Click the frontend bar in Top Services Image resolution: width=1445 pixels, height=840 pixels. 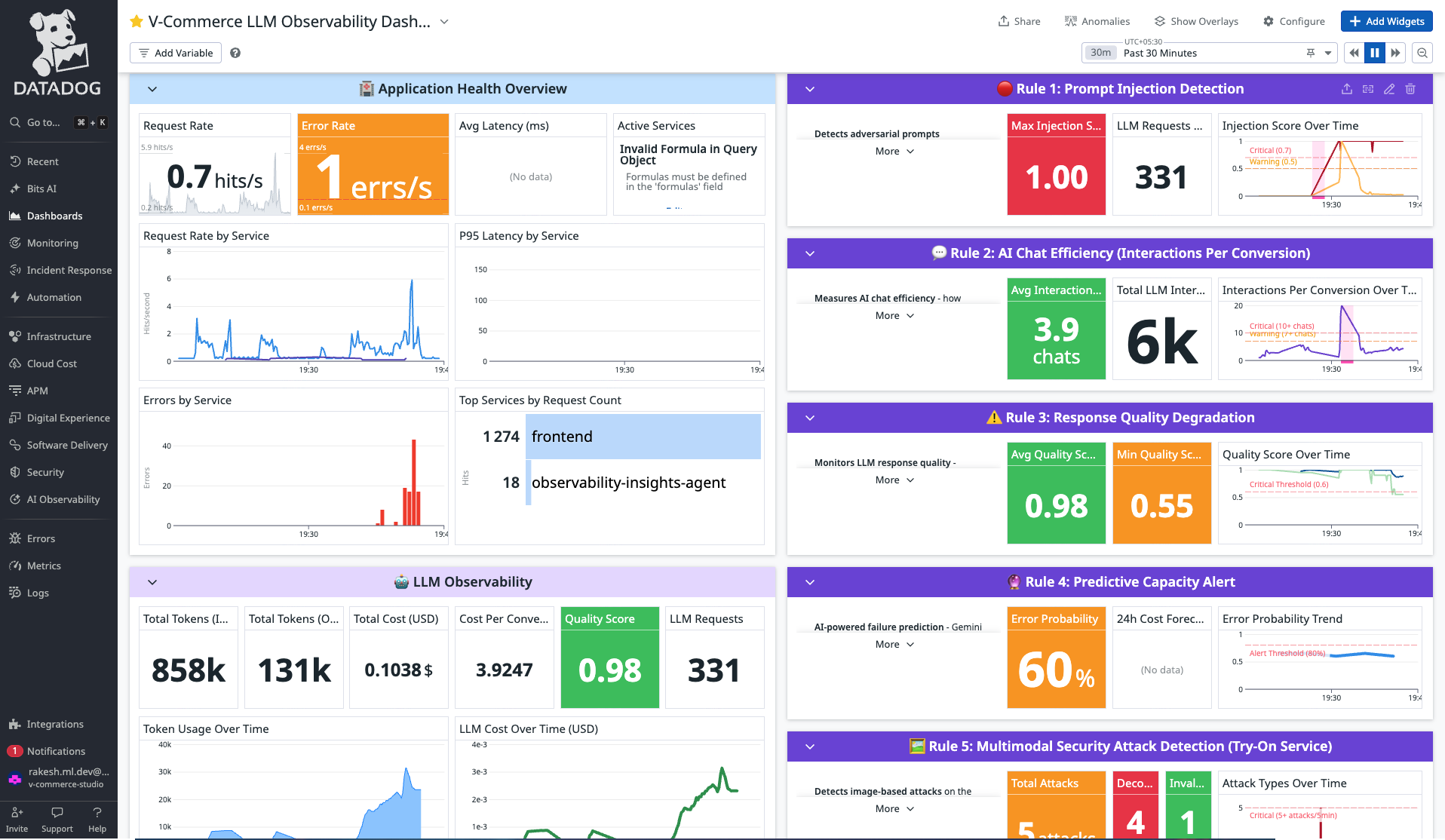coord(643,437)
